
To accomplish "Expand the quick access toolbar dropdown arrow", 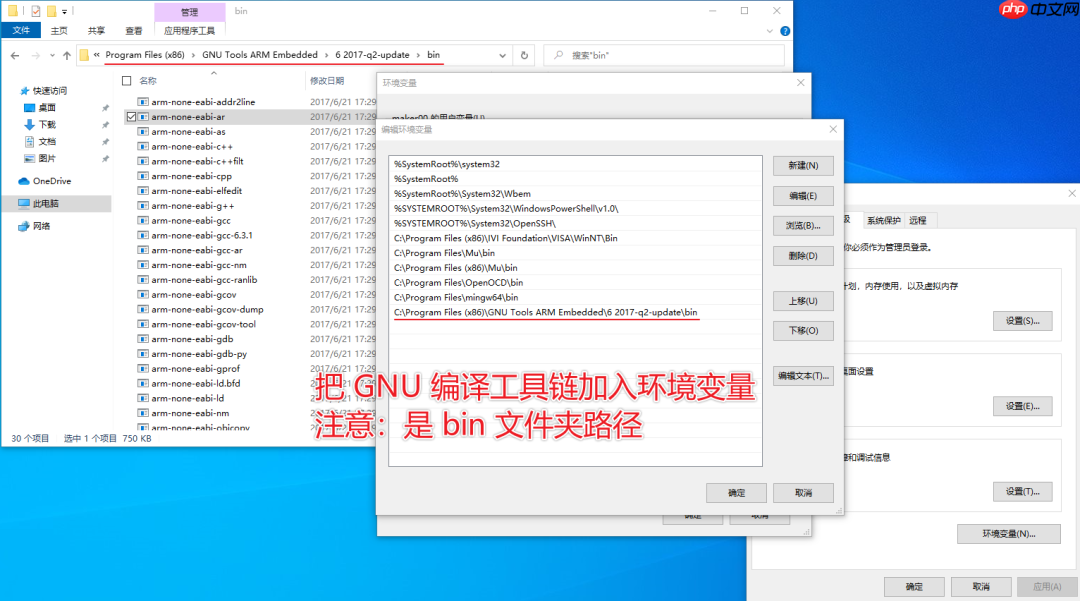I will coord(63,10).
